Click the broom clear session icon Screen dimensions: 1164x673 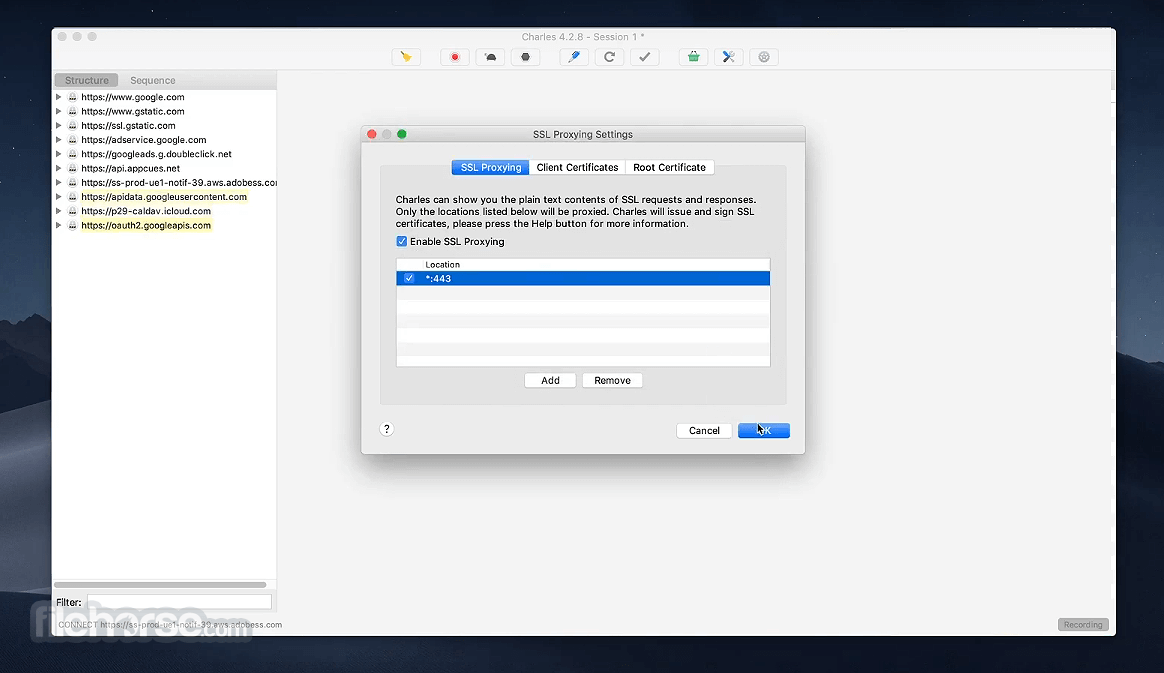point(406,57)
